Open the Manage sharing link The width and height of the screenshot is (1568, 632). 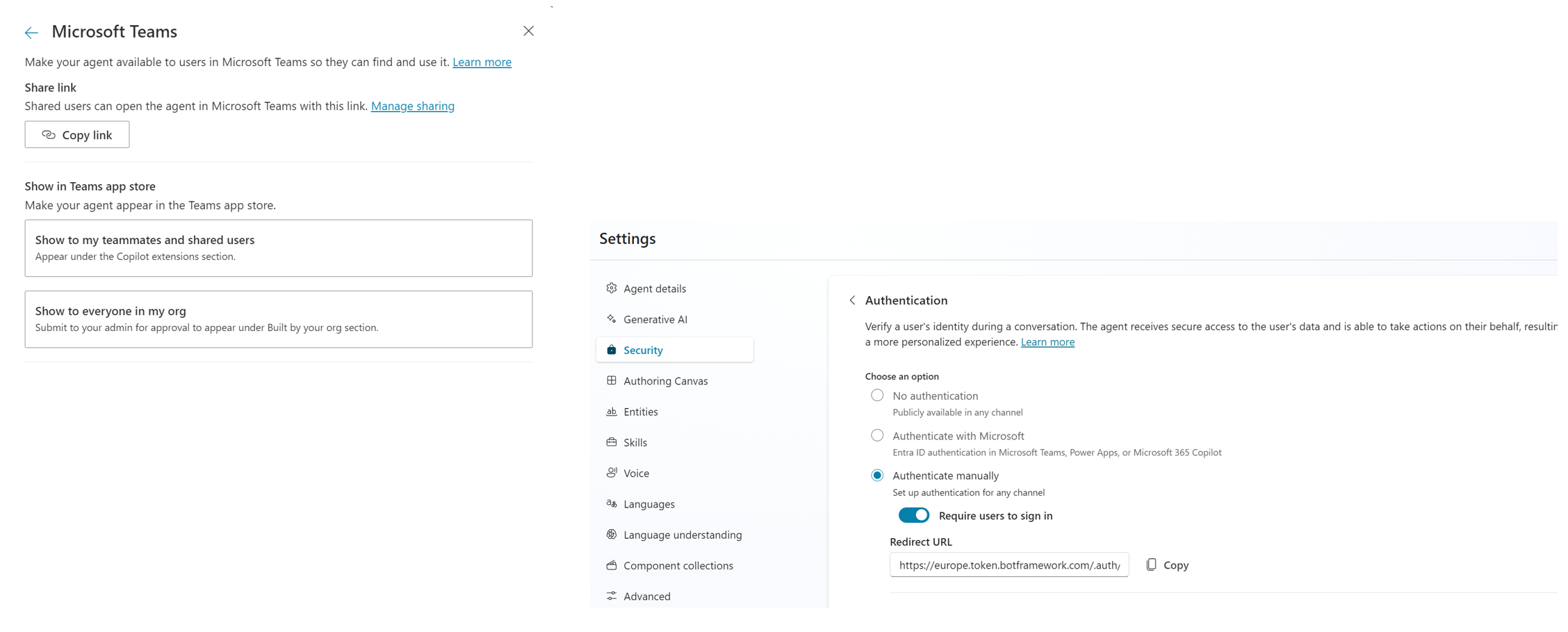(412, 106)
